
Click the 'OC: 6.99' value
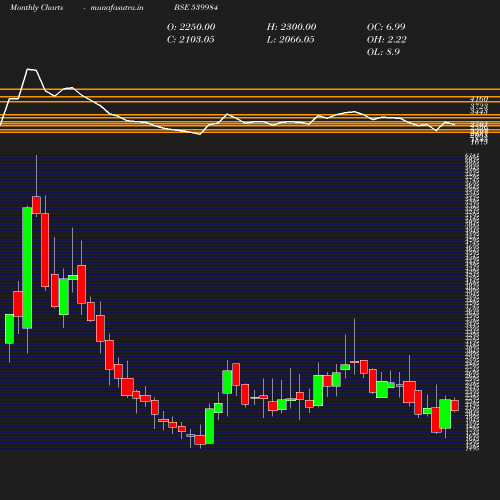click(386, 27)
